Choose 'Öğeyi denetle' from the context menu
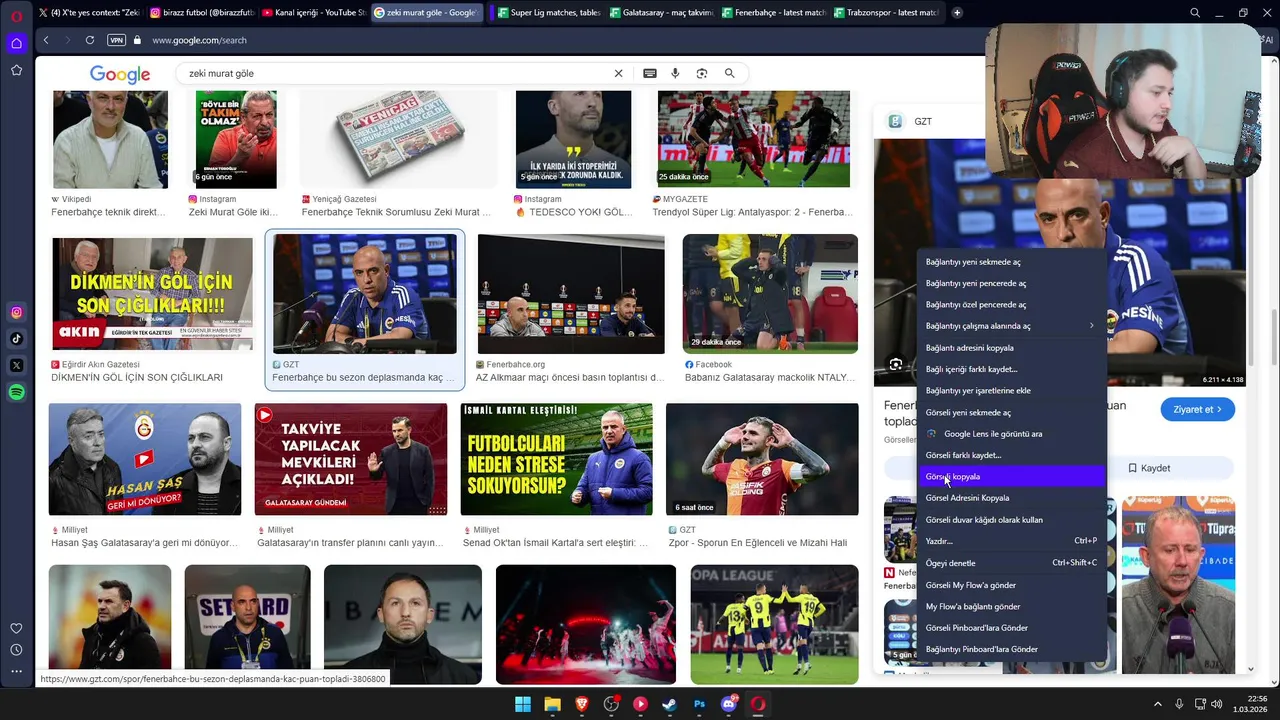This screenshot has height=720, width=1280. 1011,563
